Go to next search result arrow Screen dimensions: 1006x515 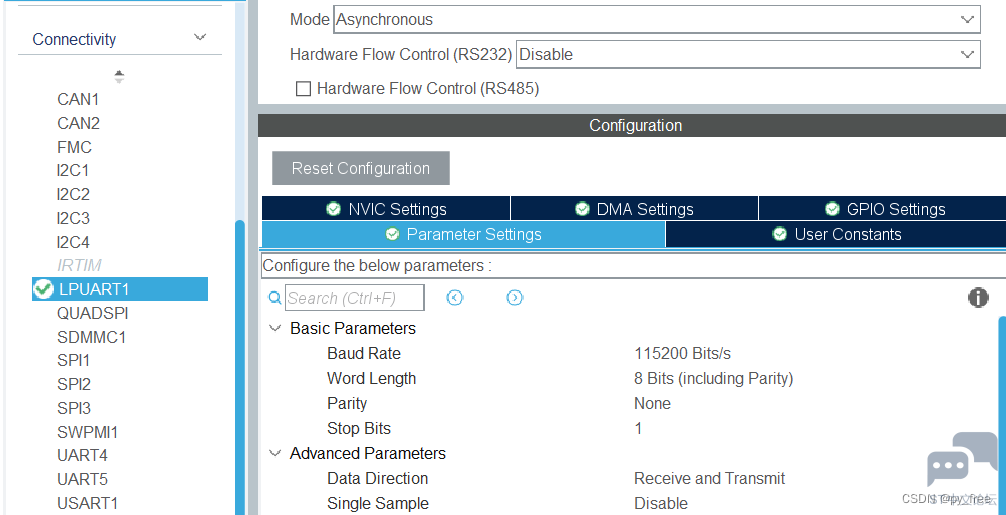(515, 298)
